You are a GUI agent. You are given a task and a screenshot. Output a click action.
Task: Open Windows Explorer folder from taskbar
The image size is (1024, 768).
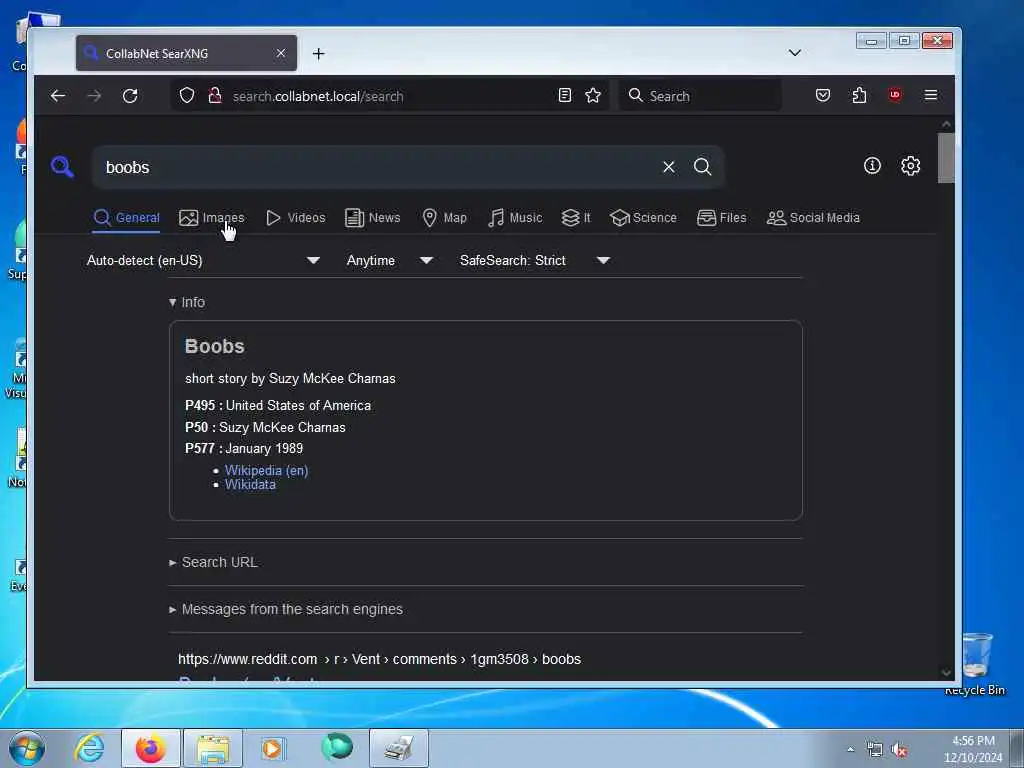click(x=213, y=748)
